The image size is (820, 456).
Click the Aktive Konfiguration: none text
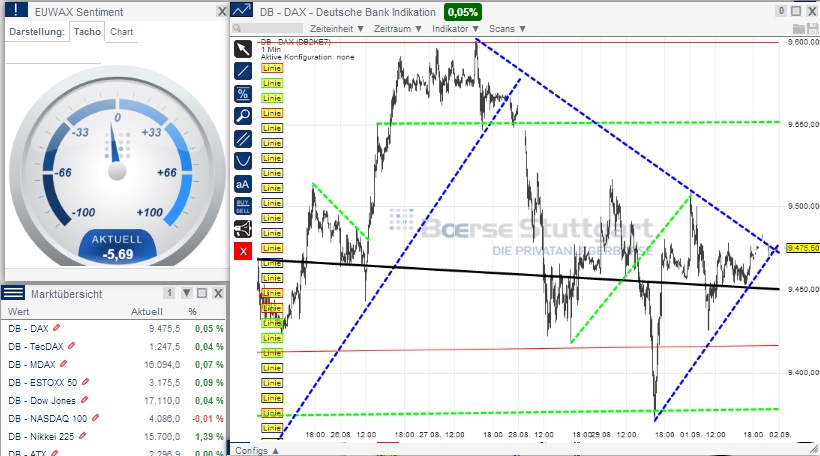(x=308, y=57)
